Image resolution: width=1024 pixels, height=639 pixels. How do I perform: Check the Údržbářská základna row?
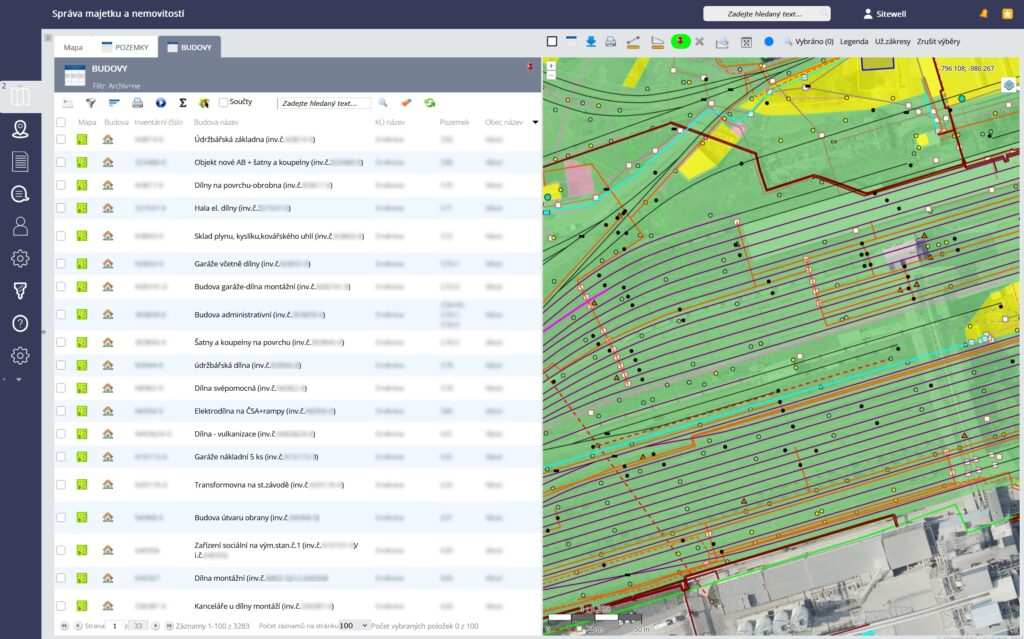pyautogui.click(x=61, y=139)
